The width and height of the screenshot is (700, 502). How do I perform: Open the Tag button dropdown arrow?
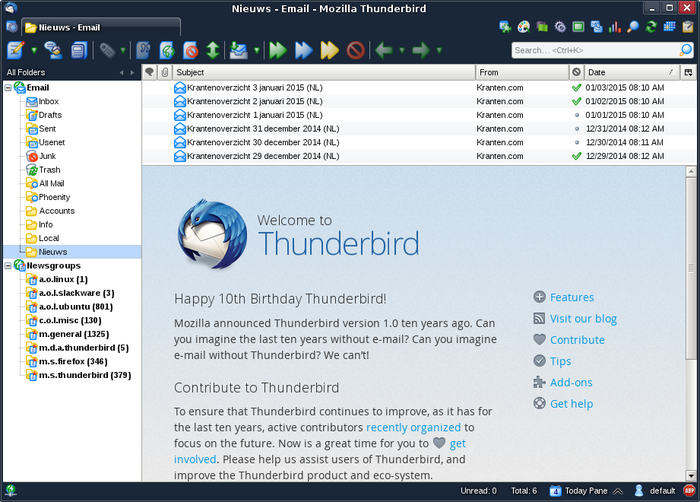(123, 50)
